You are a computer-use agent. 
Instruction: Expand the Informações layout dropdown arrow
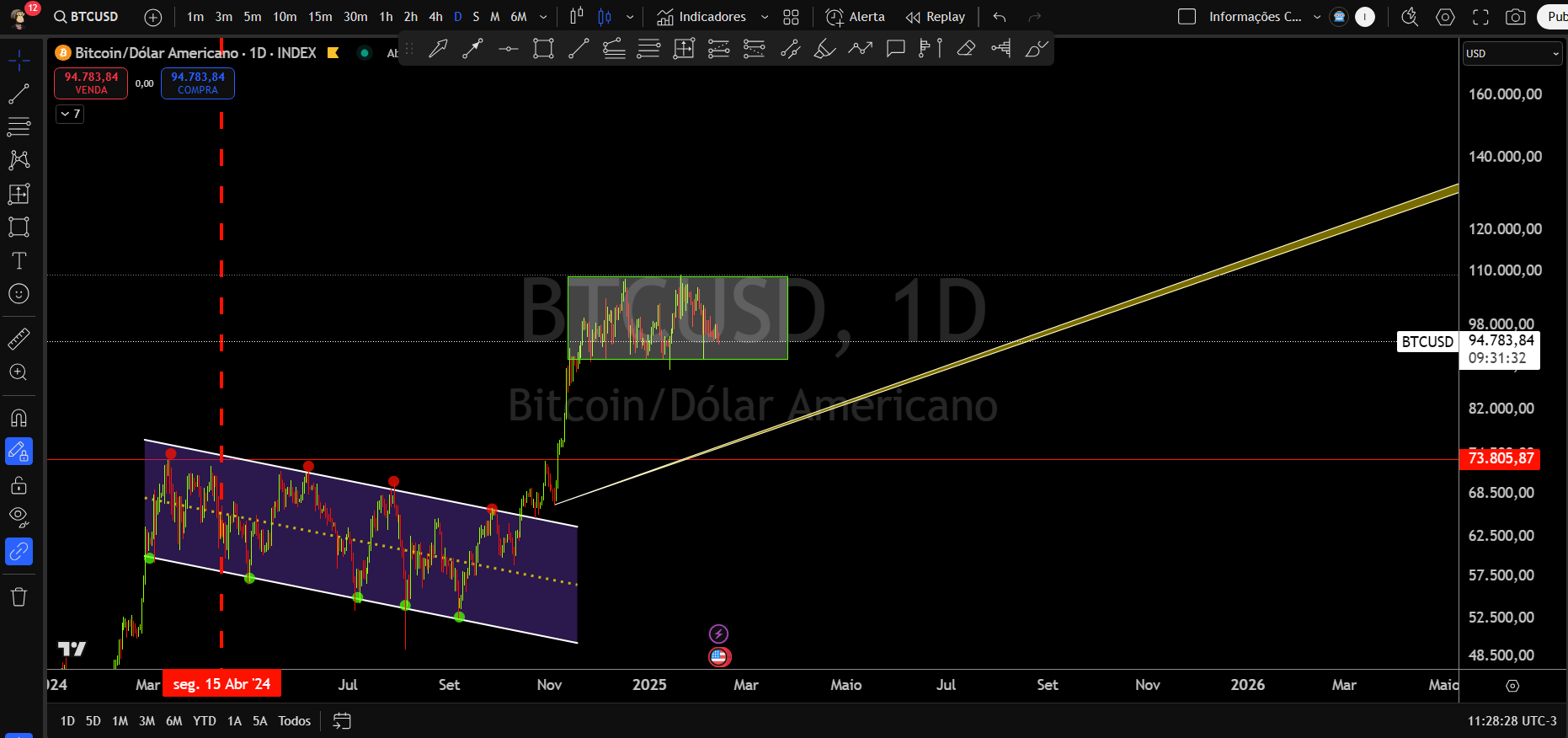pos(1317,17)
